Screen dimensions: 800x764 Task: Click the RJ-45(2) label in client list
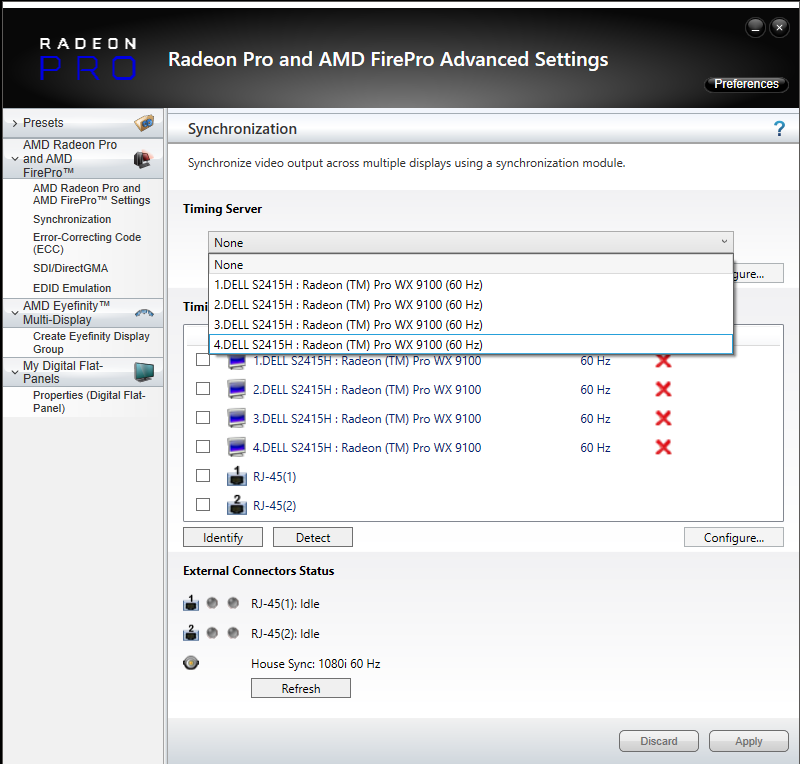(274, 506)
